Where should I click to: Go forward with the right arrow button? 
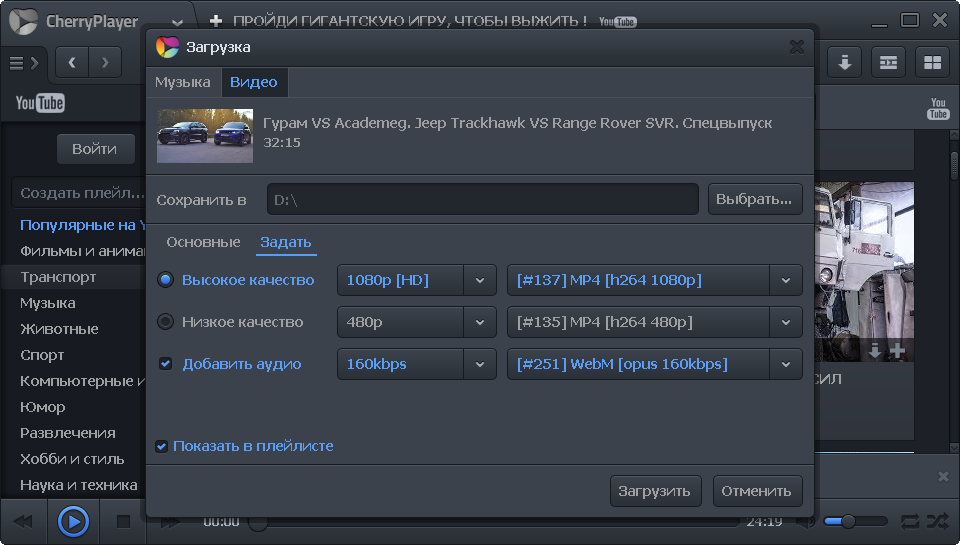[x=105, y=62]
